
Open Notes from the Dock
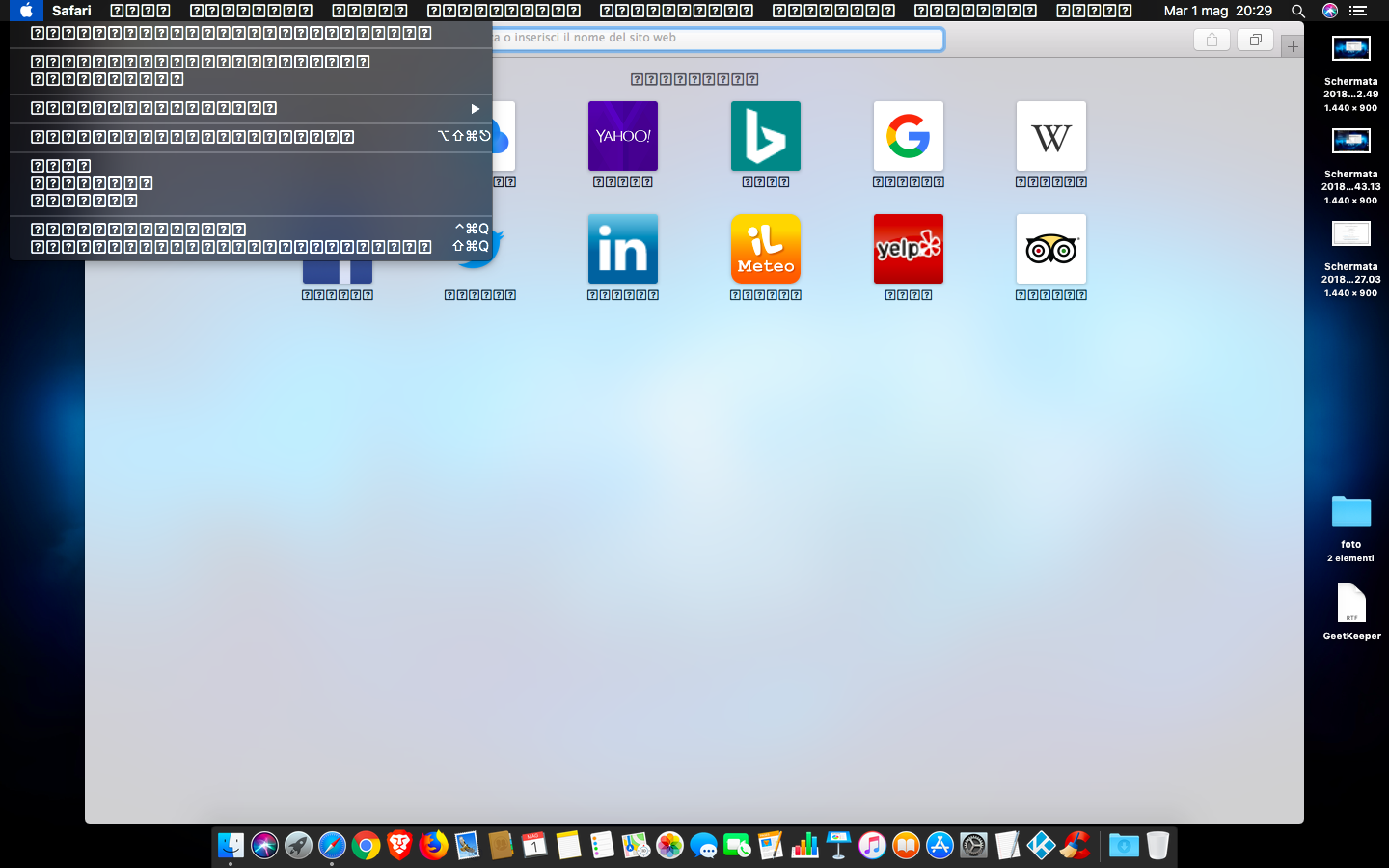pyautogui.click(x=568, y=846)
